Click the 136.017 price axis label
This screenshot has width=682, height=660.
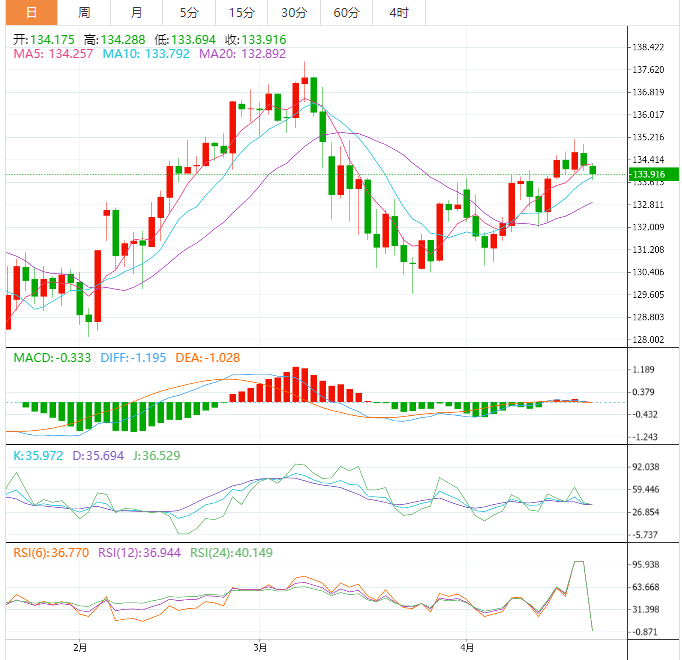648,114
